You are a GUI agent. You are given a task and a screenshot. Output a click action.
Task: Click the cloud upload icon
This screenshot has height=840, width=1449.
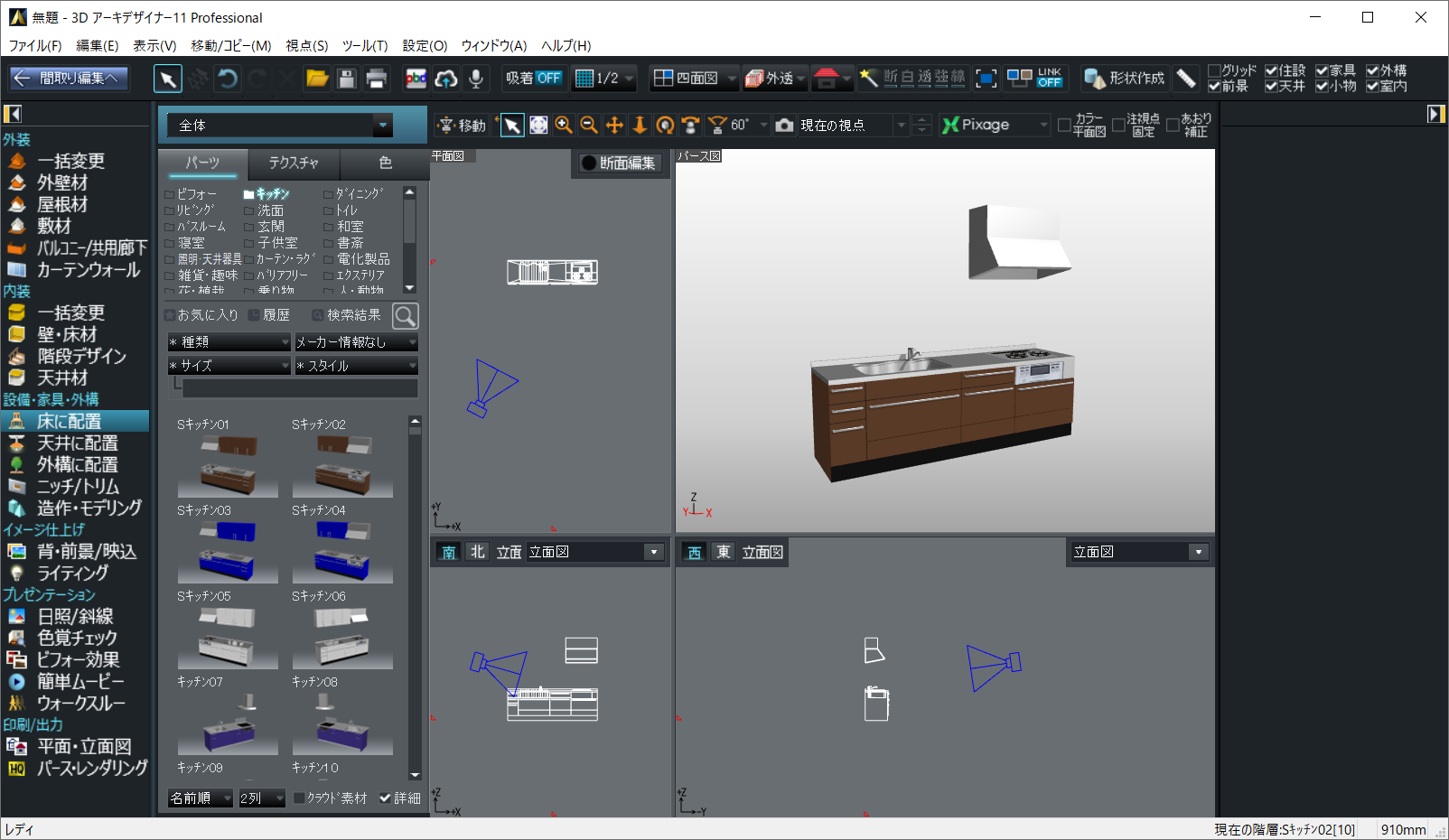pos(446,79)
